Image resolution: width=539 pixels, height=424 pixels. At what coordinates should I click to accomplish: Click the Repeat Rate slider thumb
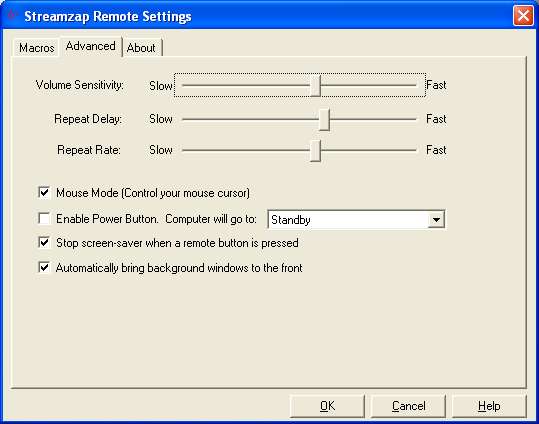click(x=315, y=151)
